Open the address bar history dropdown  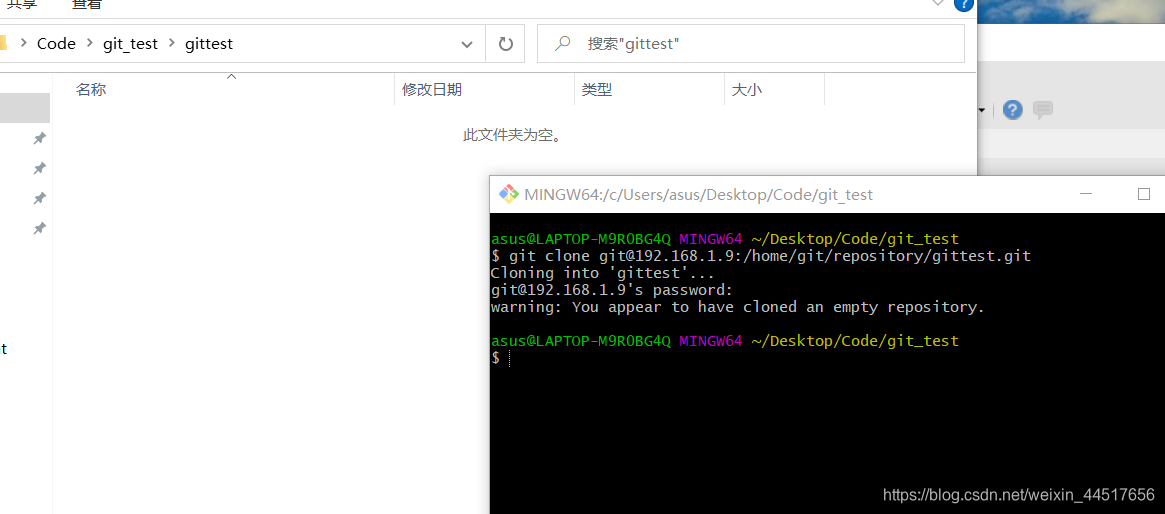pyautogui.click(x=467, y=44)
